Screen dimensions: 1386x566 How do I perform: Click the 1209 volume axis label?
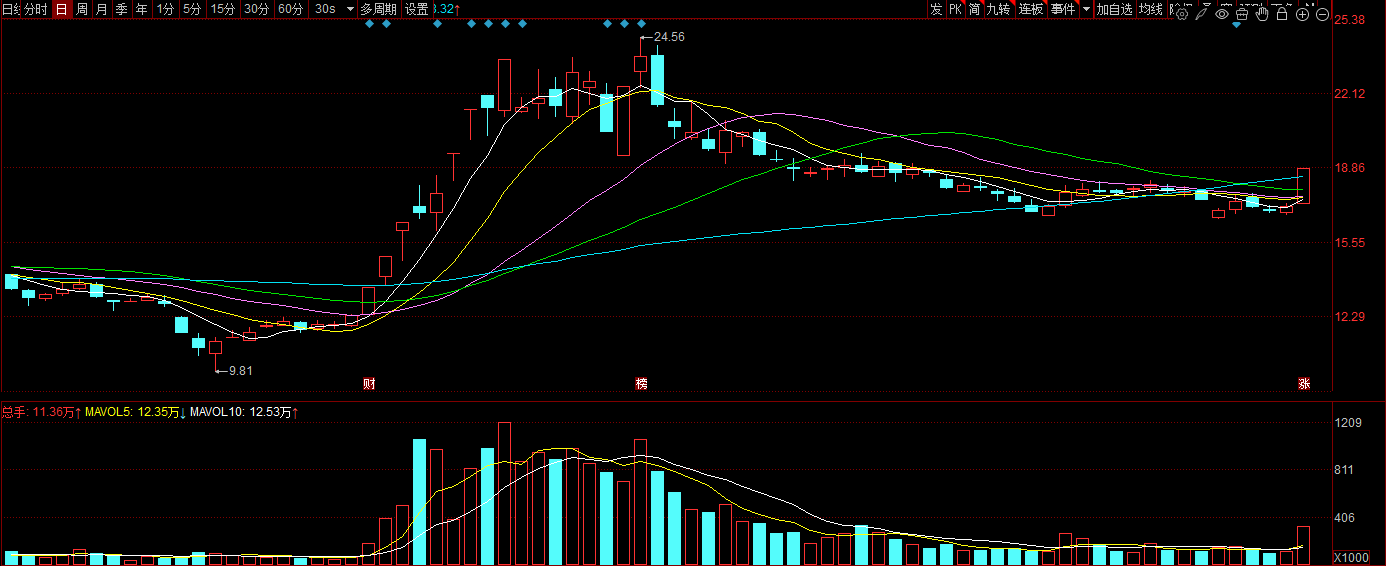(1349, 423)
